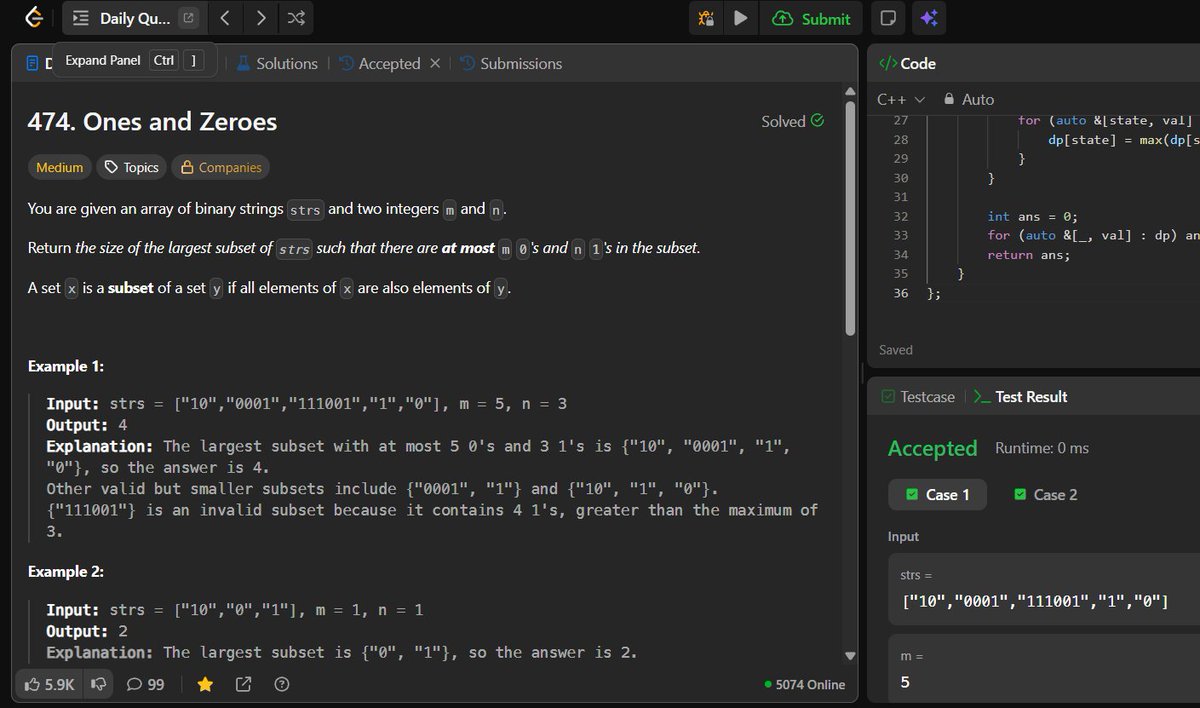Go to previous problem arrow
The height and width of the screenshot is (708, 1200).
(225, 18)
